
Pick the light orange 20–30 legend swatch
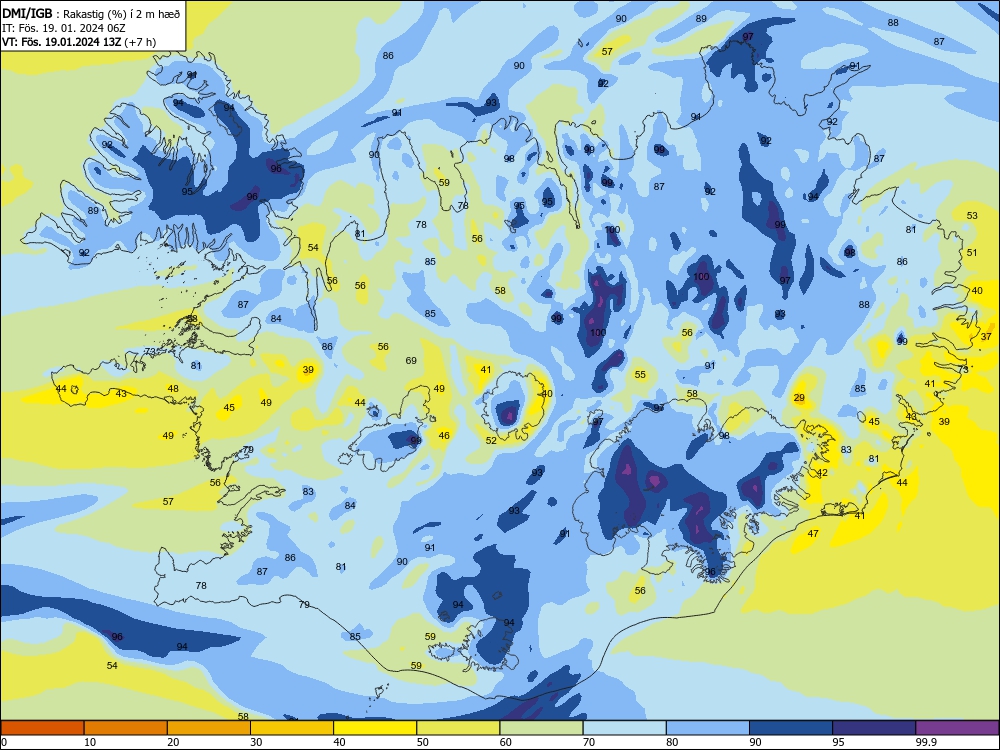(x=209, y=728)
